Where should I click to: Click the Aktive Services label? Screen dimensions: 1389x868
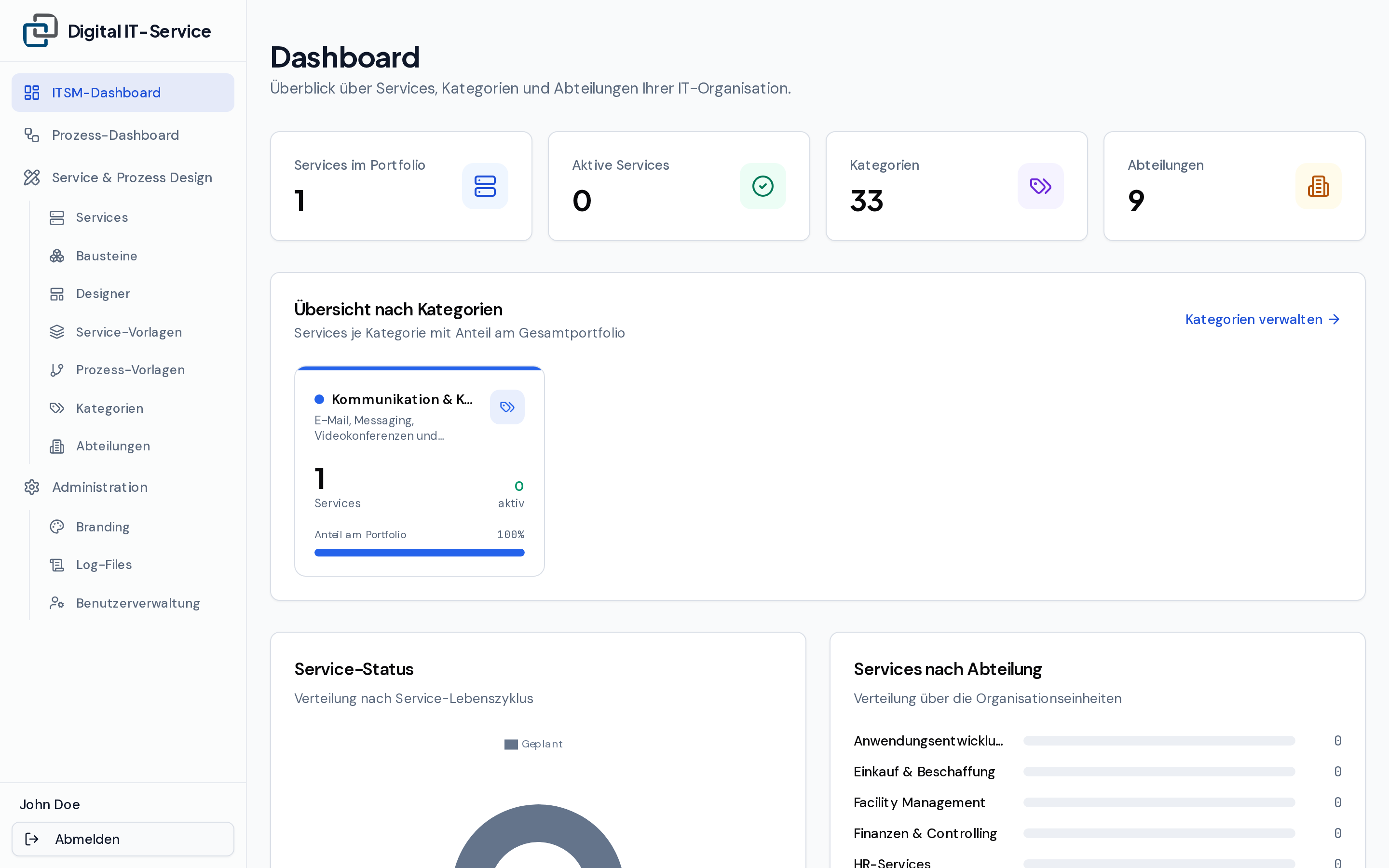click(x=620, y=165)
